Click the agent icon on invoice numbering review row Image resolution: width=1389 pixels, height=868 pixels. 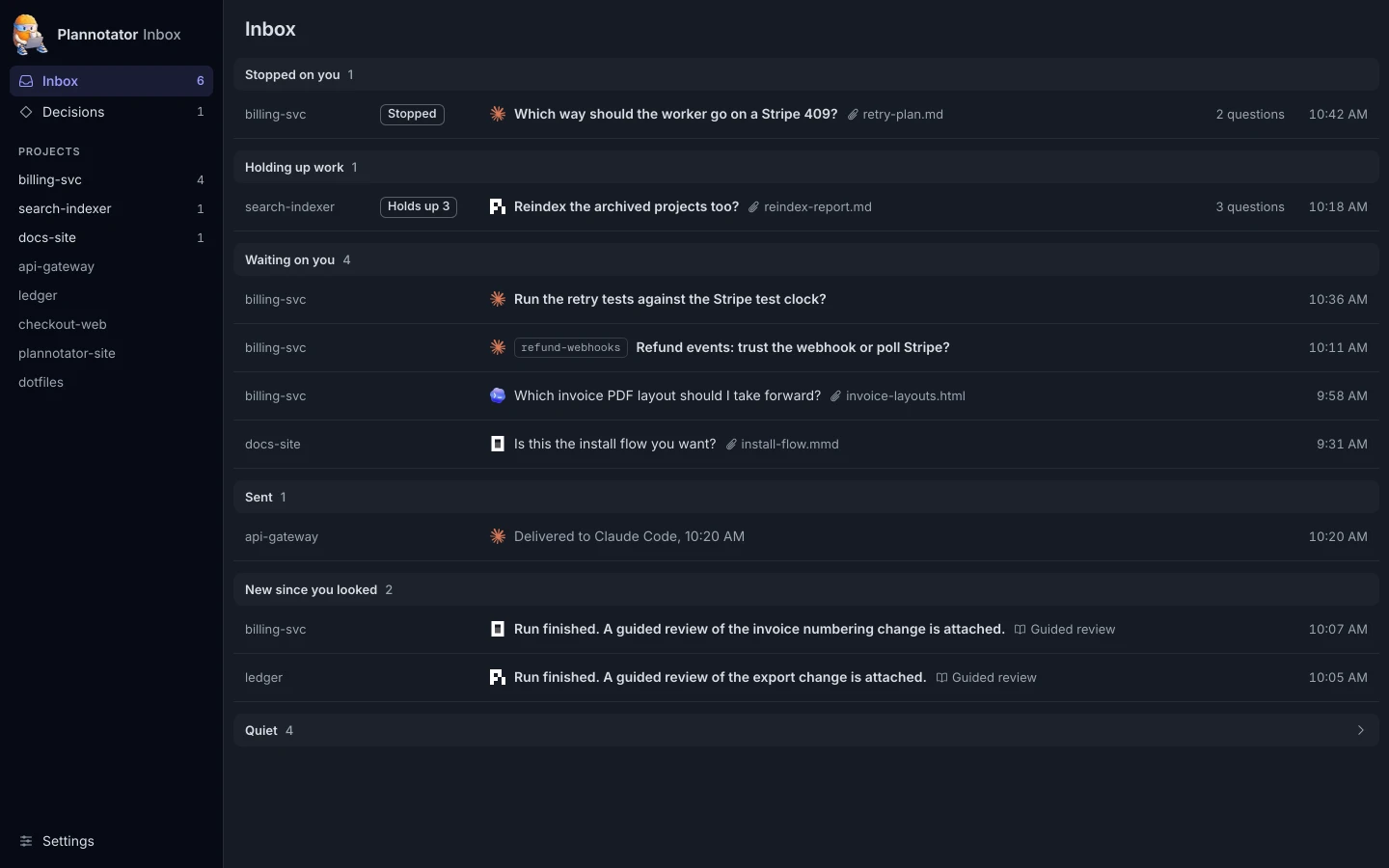tap(498, 629)
